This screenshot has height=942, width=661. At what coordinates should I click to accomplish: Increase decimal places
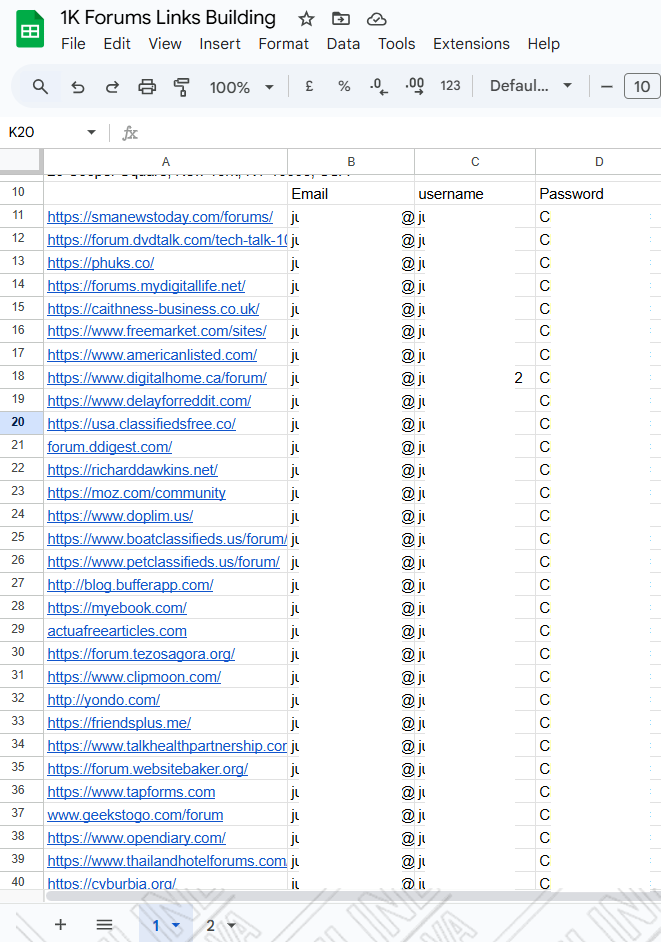pos(415,86)
